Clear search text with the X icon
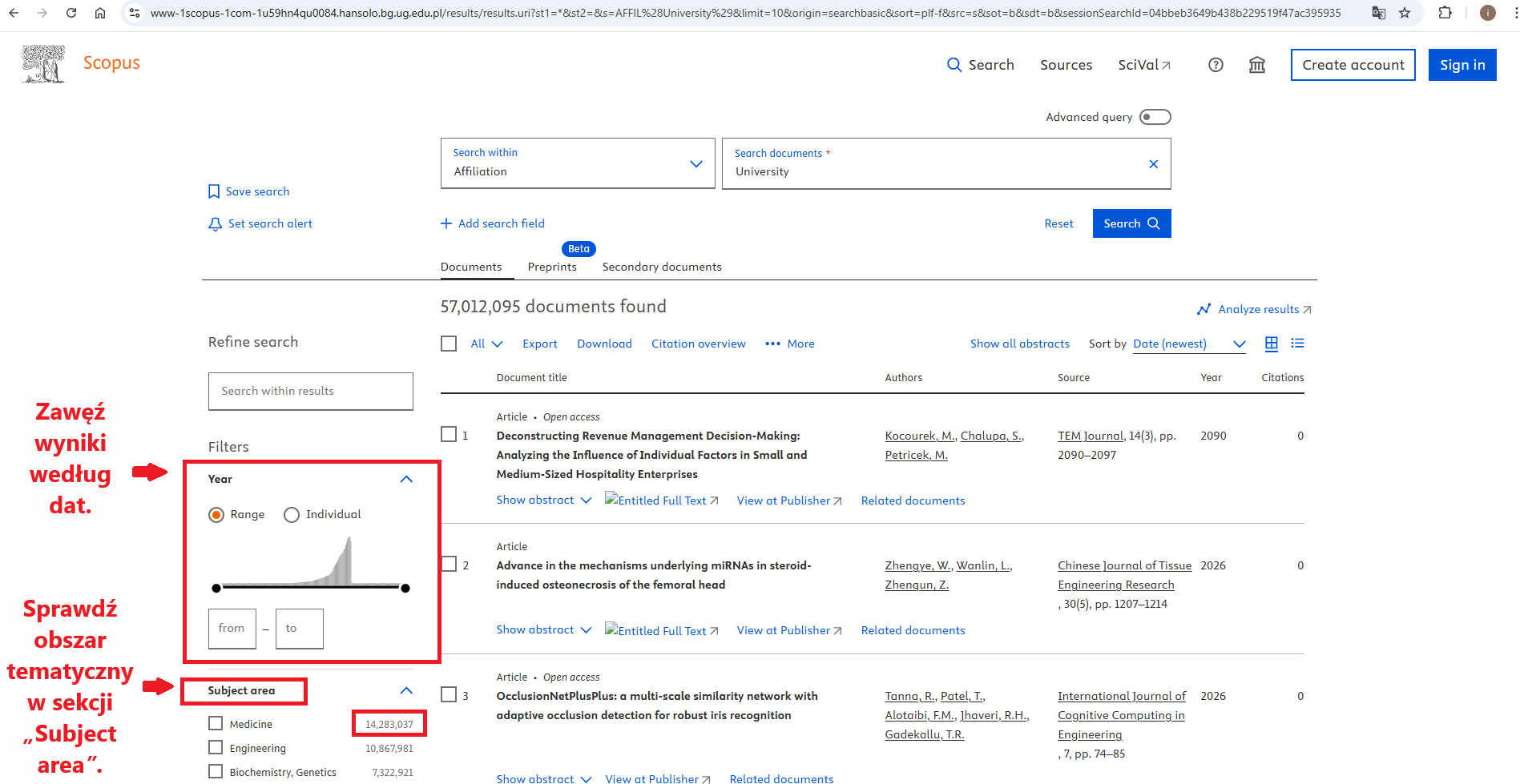The image size is (1520, 784). (x=1153, y=164)
